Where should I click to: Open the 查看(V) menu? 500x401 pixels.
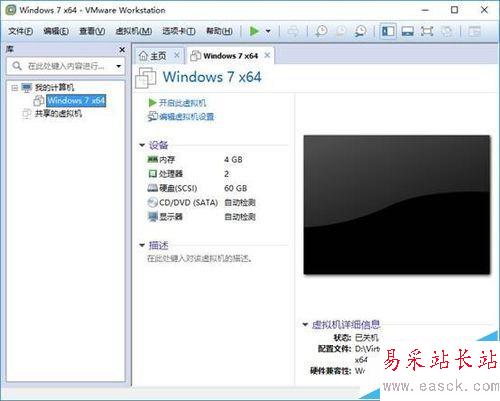pos(92,31)
